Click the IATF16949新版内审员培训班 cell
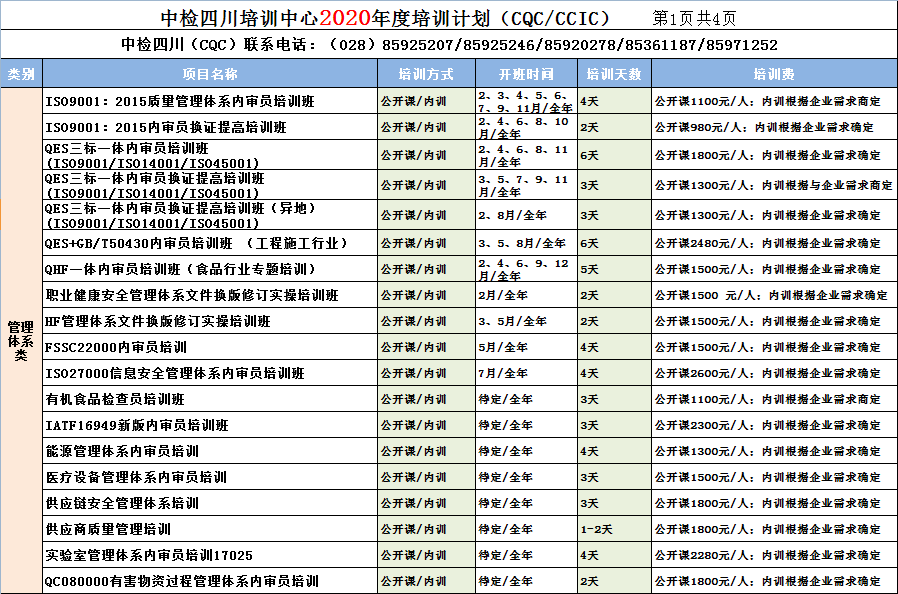The width and height of the screenshot is (898, 594). coord(209,425)
